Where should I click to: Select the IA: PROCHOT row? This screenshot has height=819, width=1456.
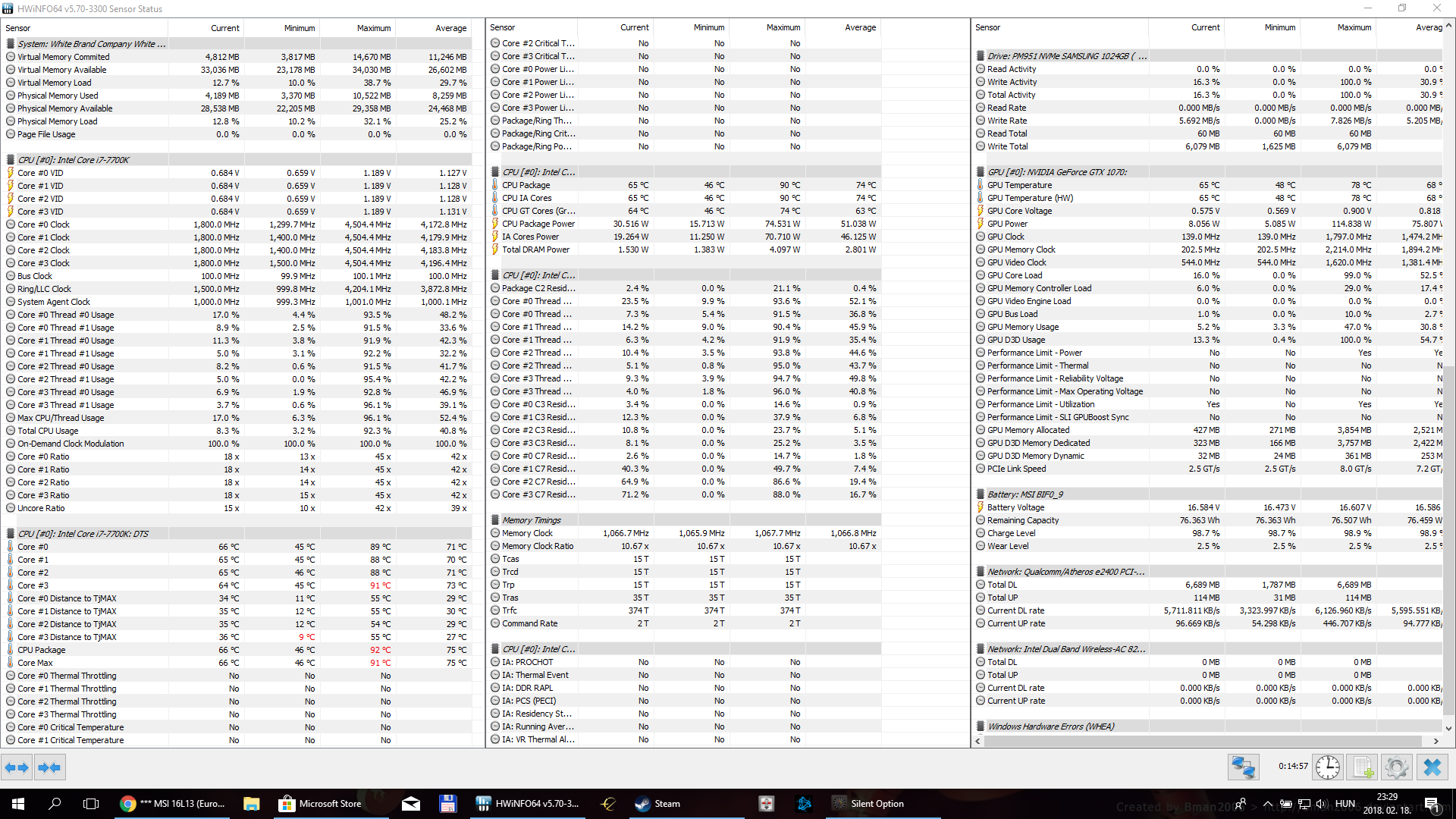point(685,662)
